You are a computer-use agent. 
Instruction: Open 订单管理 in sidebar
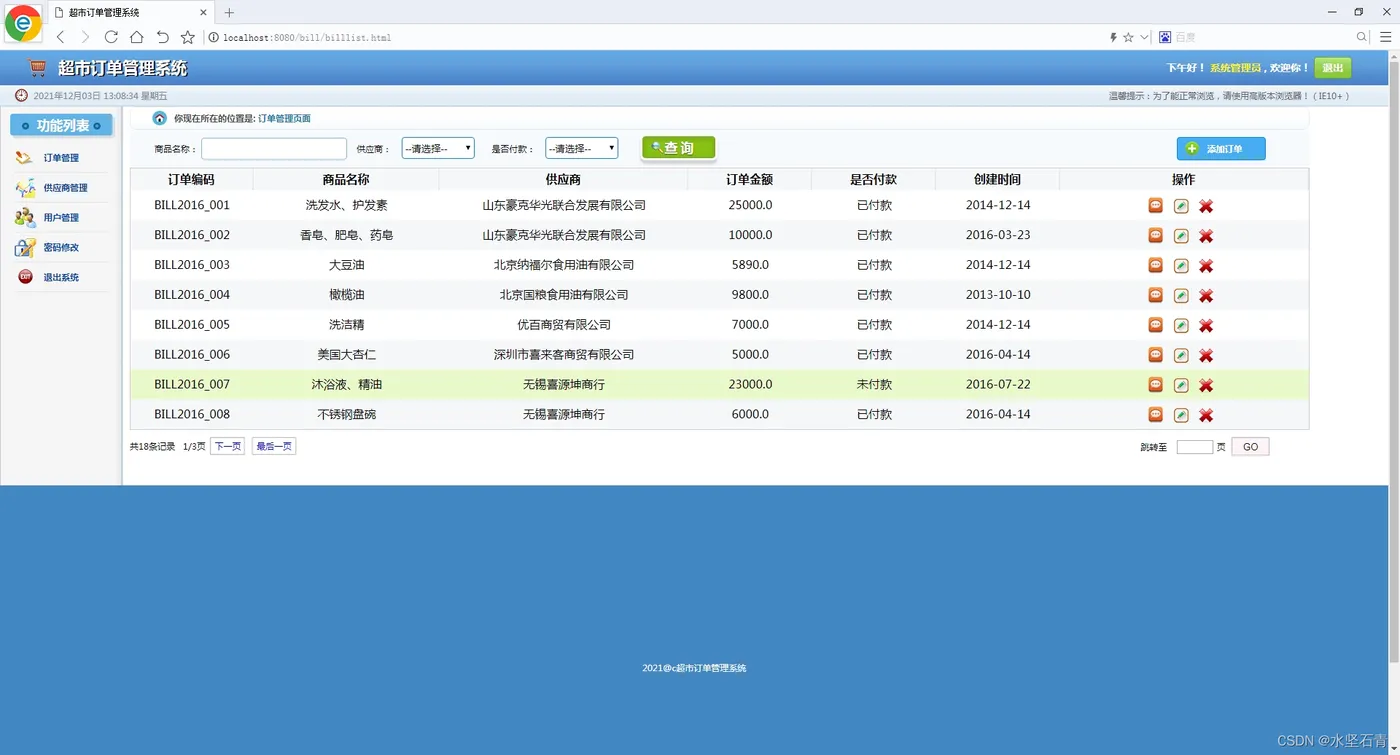pyautogui.click(x=61, y=158)
